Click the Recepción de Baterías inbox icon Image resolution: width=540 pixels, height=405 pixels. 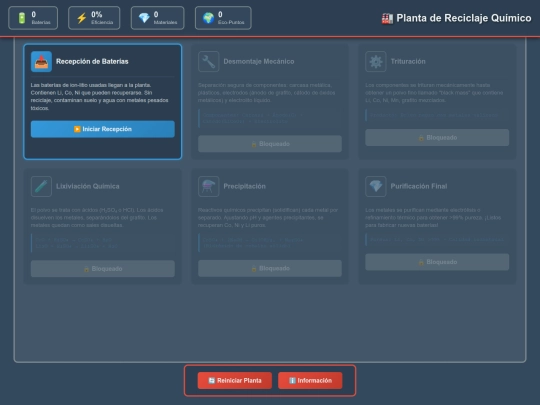coord(41,62)
